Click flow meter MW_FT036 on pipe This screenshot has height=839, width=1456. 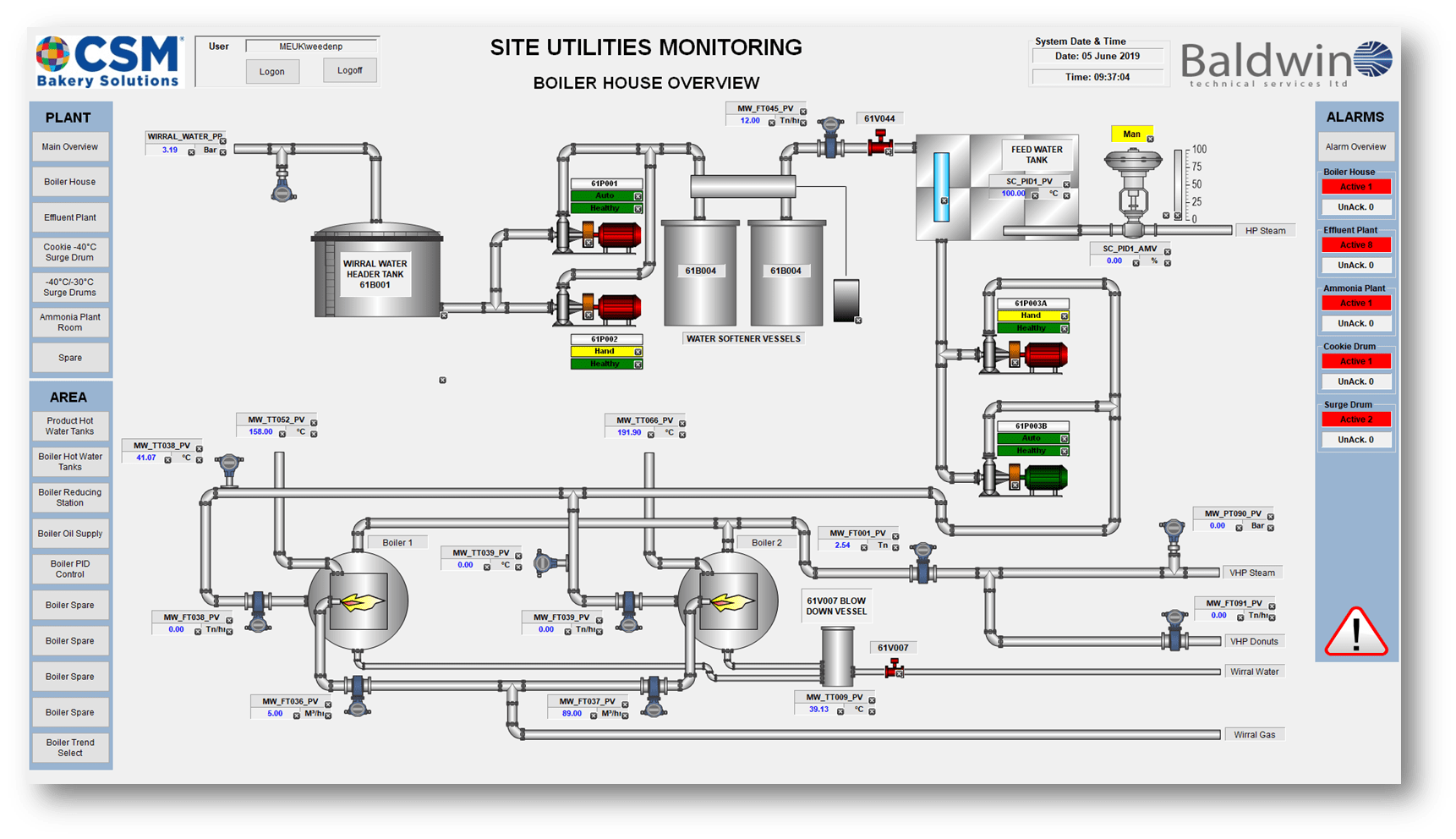[358, 696]
